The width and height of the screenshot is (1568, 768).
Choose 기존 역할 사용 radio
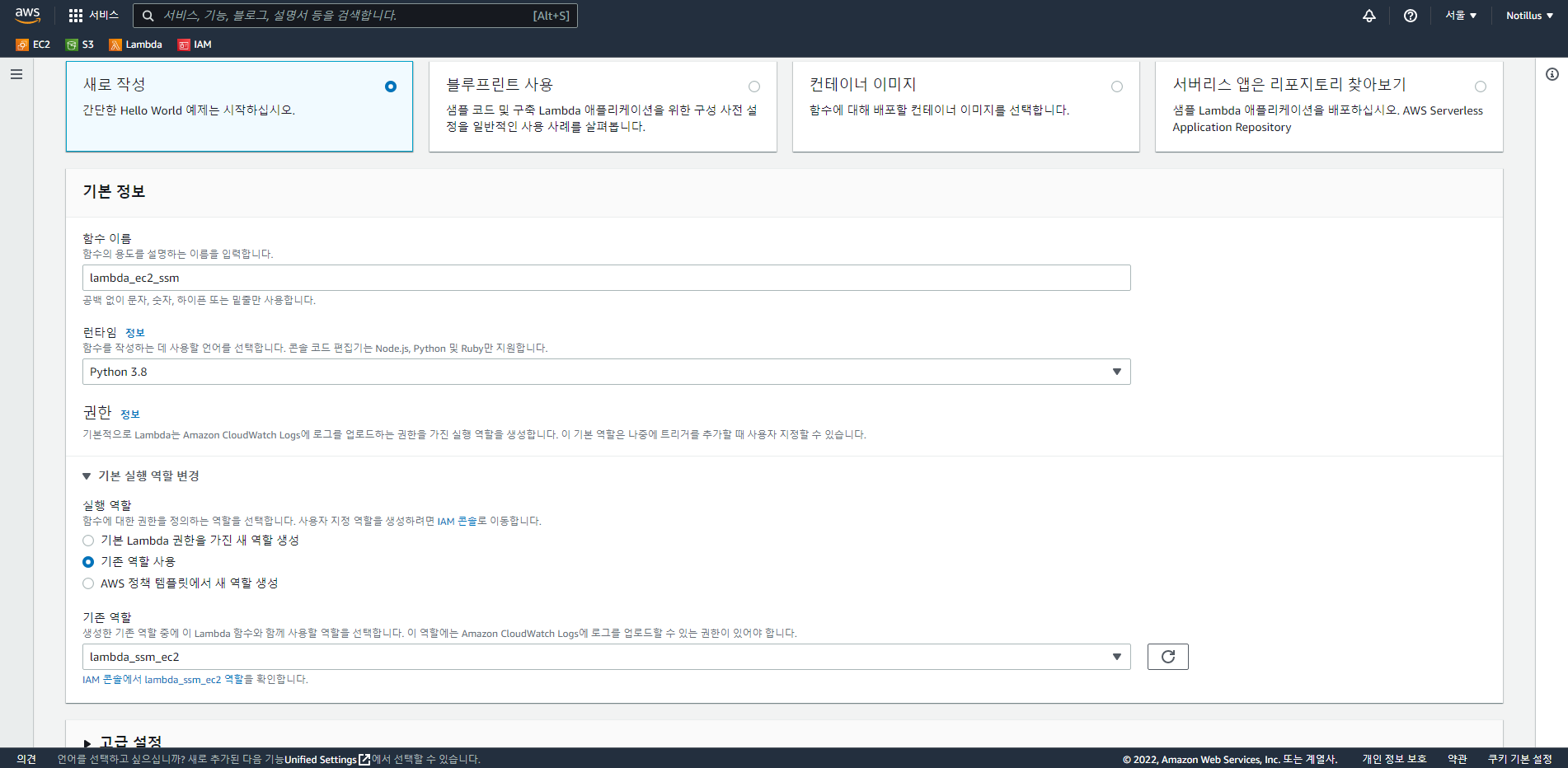(88, 562)
